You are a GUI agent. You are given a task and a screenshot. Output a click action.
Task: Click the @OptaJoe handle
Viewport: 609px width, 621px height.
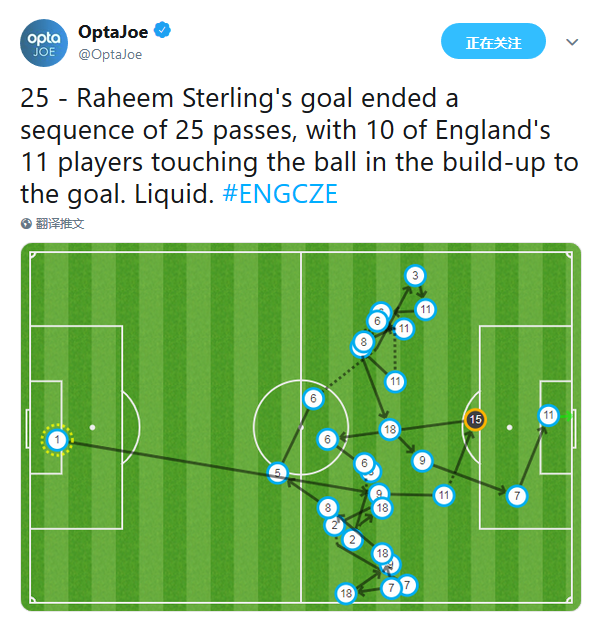110,54
